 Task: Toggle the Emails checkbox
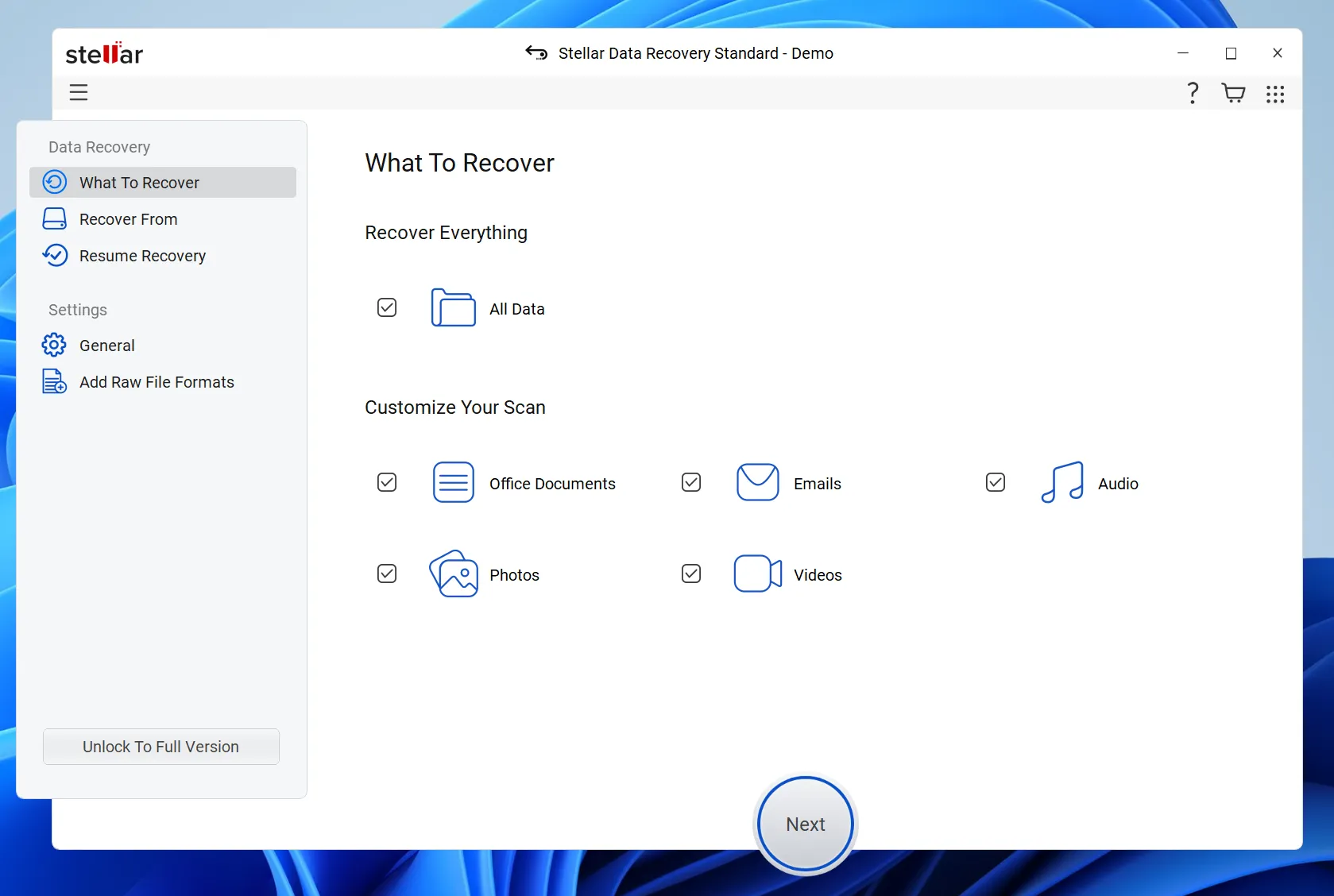pyautogui.click(x=691, y=482)
